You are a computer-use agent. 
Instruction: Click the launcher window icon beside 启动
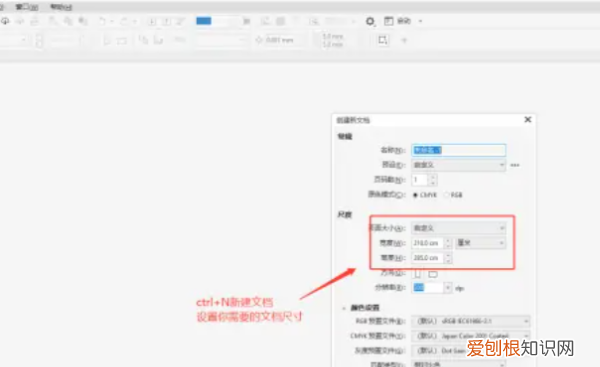pyautogui.click(x=388, y=21)
